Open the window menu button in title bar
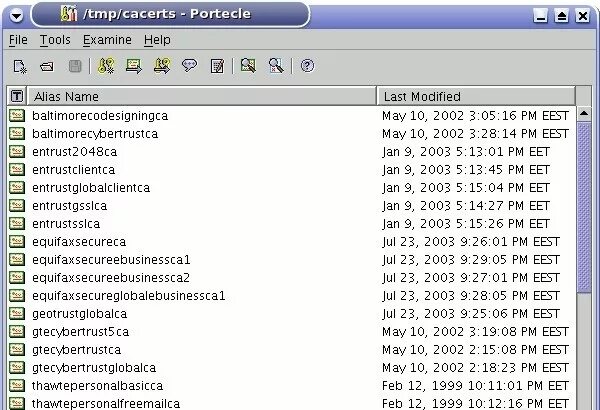 16,16
